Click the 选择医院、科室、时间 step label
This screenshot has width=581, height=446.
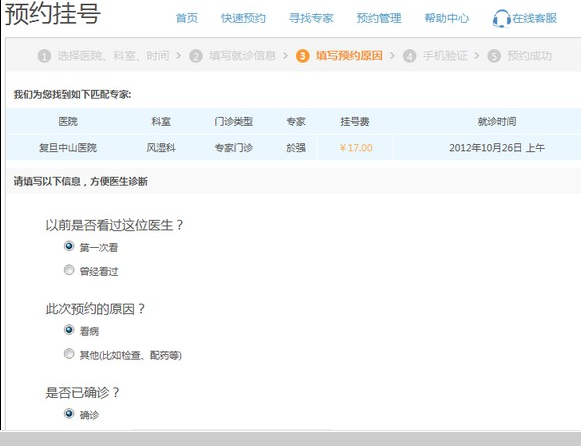point(113,56)
